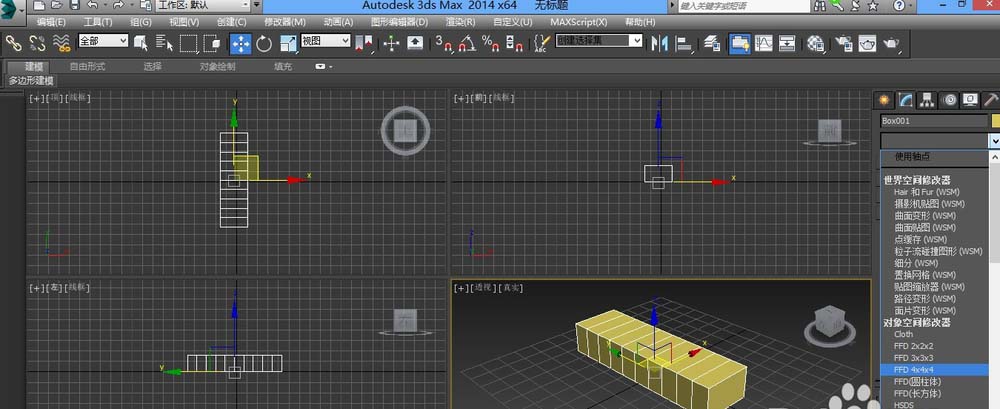Open the 视图 reference coordinate dropdown
Screen dimensions: 1000x409
(326, 41)
